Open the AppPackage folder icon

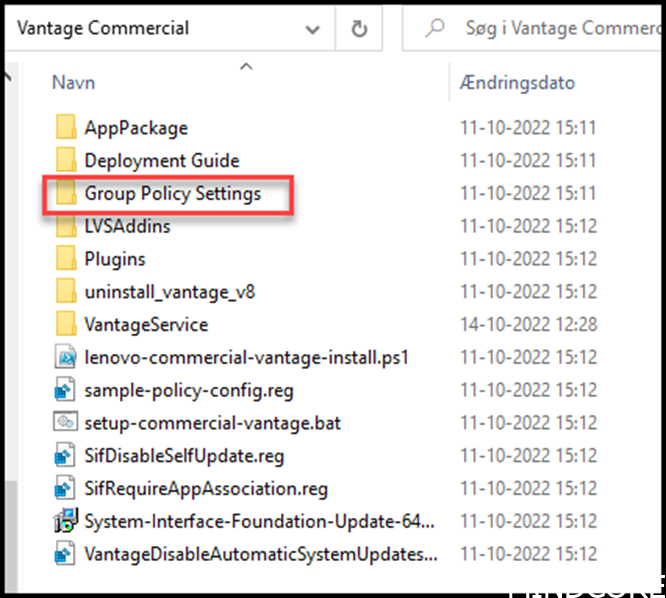66,127
